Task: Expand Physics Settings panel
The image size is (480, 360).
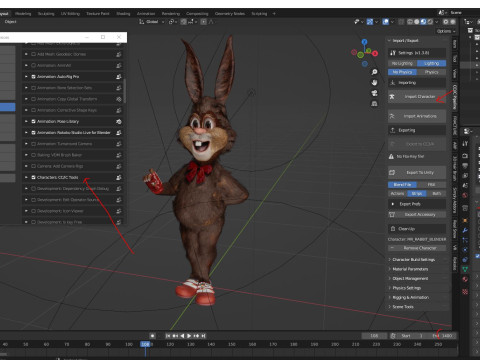Action: point(407,288)
